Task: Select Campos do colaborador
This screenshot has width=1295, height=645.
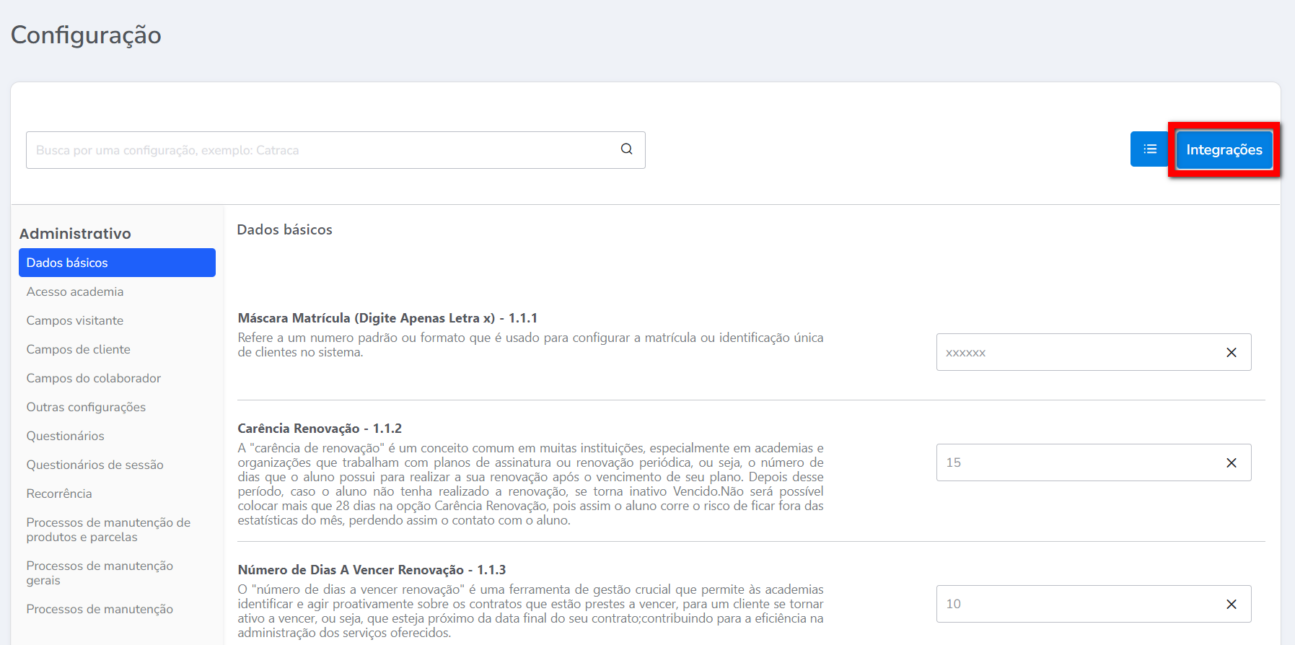Action: (93, 379)
